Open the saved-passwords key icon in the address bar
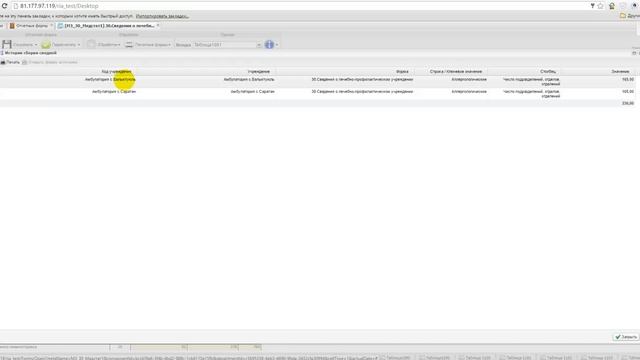The height and width of the screenshot is (360, 640). 592,6
